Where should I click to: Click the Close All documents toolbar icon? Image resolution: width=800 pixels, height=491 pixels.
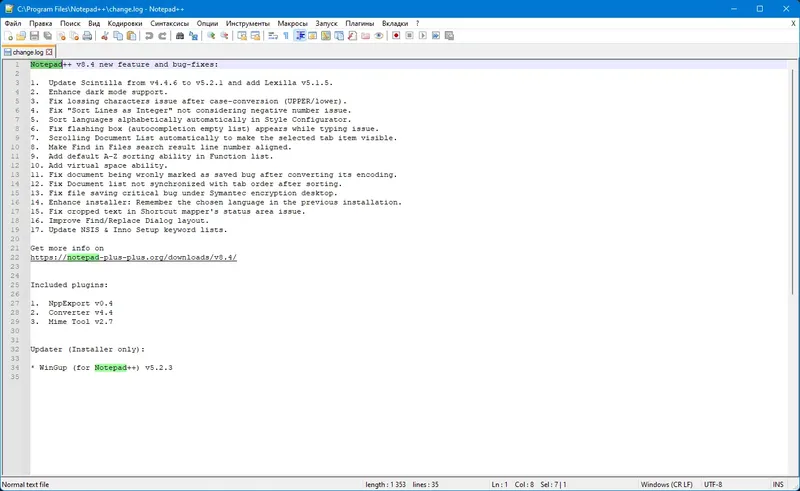[74, 36]
